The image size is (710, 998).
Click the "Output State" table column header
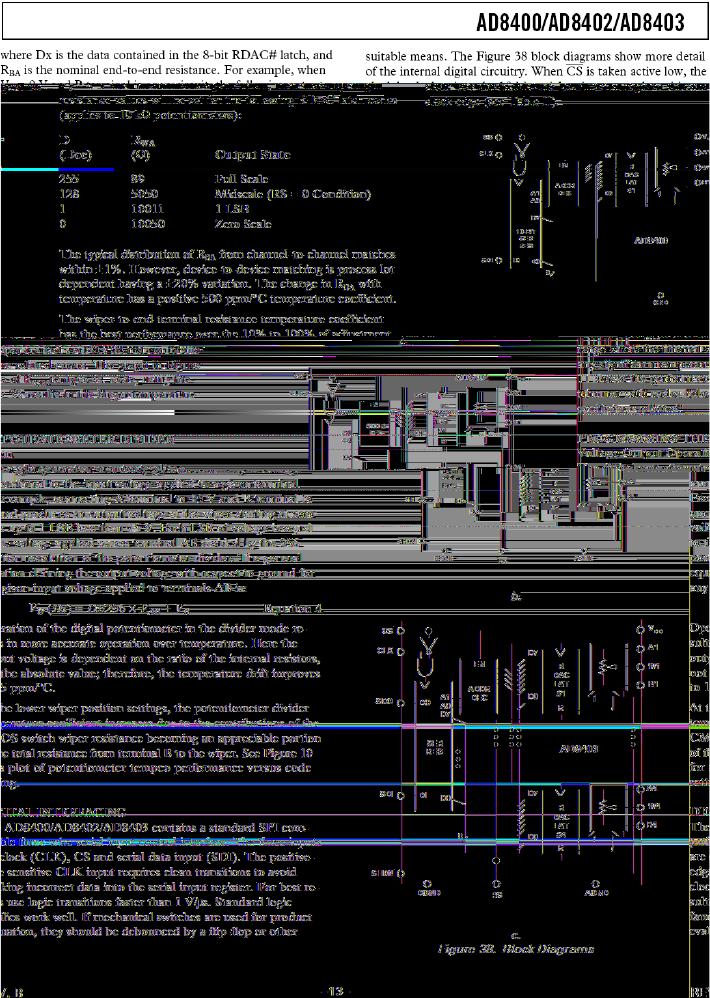pos(253,155)
